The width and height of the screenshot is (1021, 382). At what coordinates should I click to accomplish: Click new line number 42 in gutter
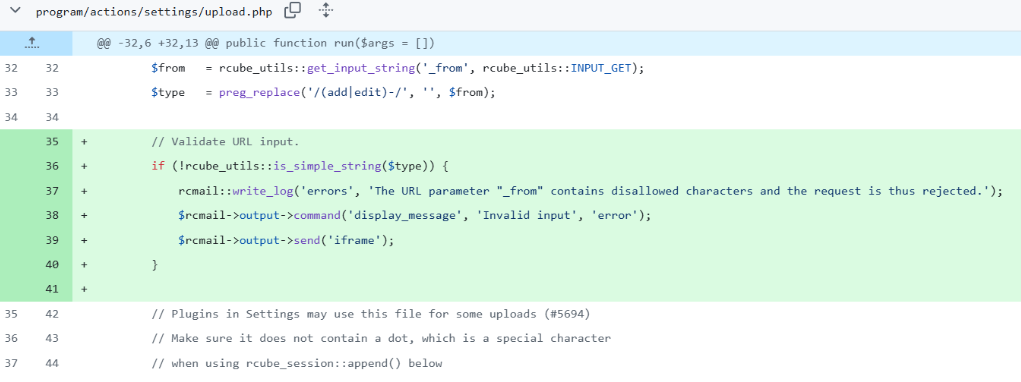[52, 314]
